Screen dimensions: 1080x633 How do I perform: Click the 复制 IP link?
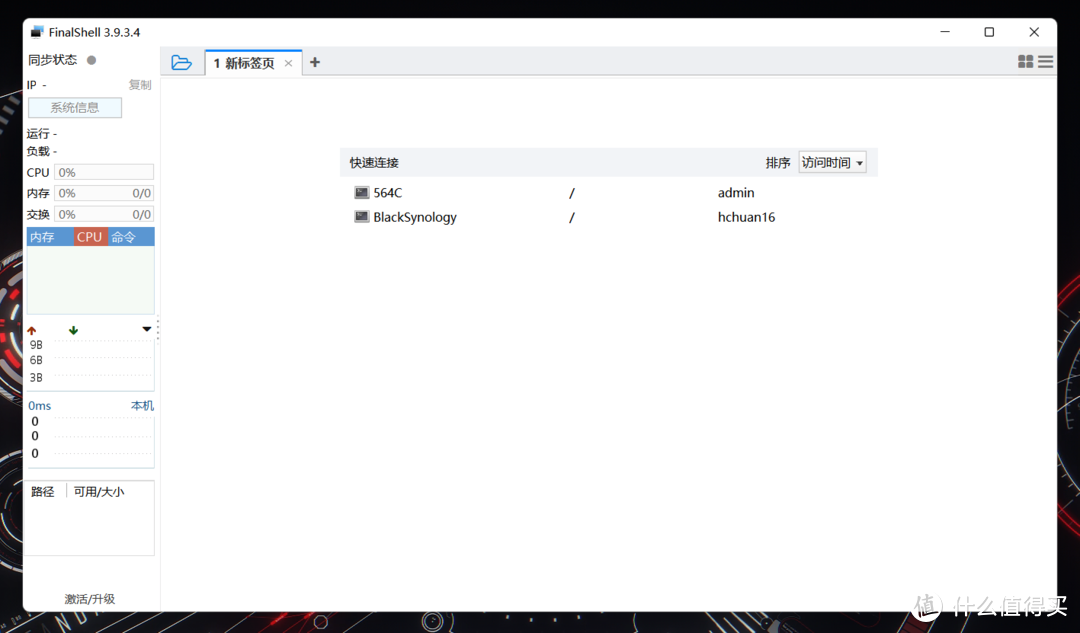(140, 85)
